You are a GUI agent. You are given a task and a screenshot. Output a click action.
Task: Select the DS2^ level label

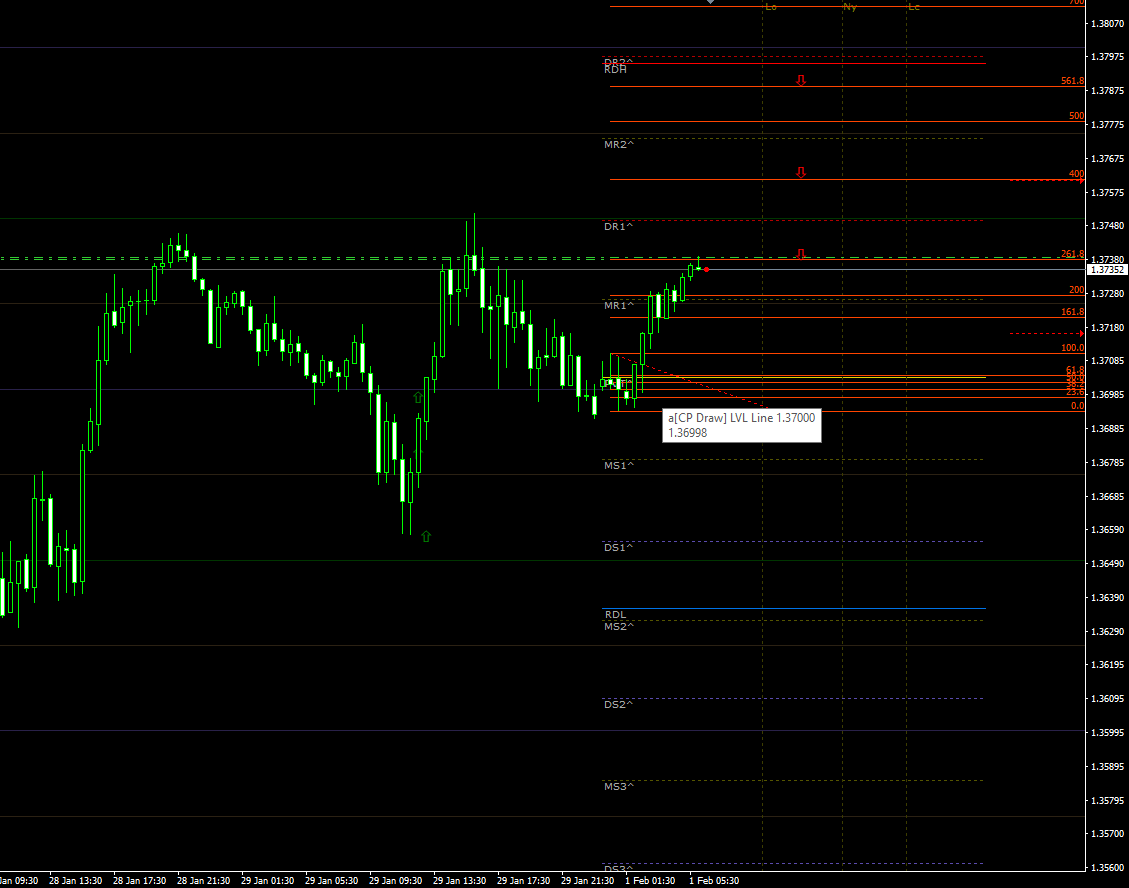[618, 705]
